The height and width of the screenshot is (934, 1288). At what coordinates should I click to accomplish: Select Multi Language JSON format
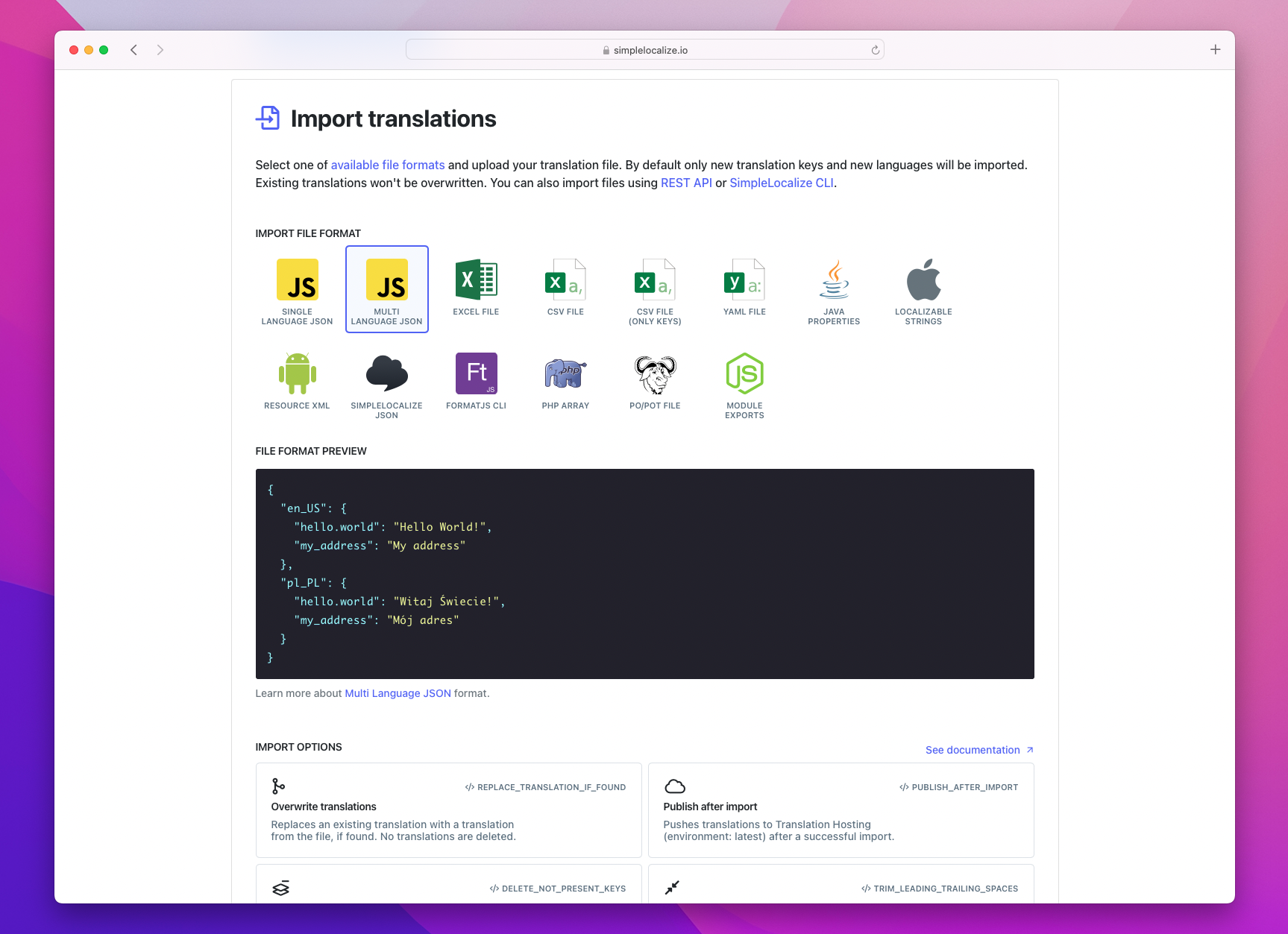tap(386, 289)
